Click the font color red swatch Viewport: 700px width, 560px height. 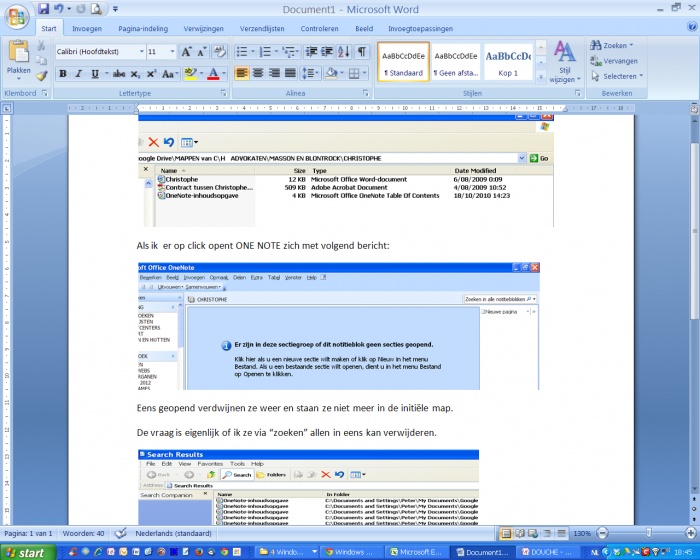point(213,74)
